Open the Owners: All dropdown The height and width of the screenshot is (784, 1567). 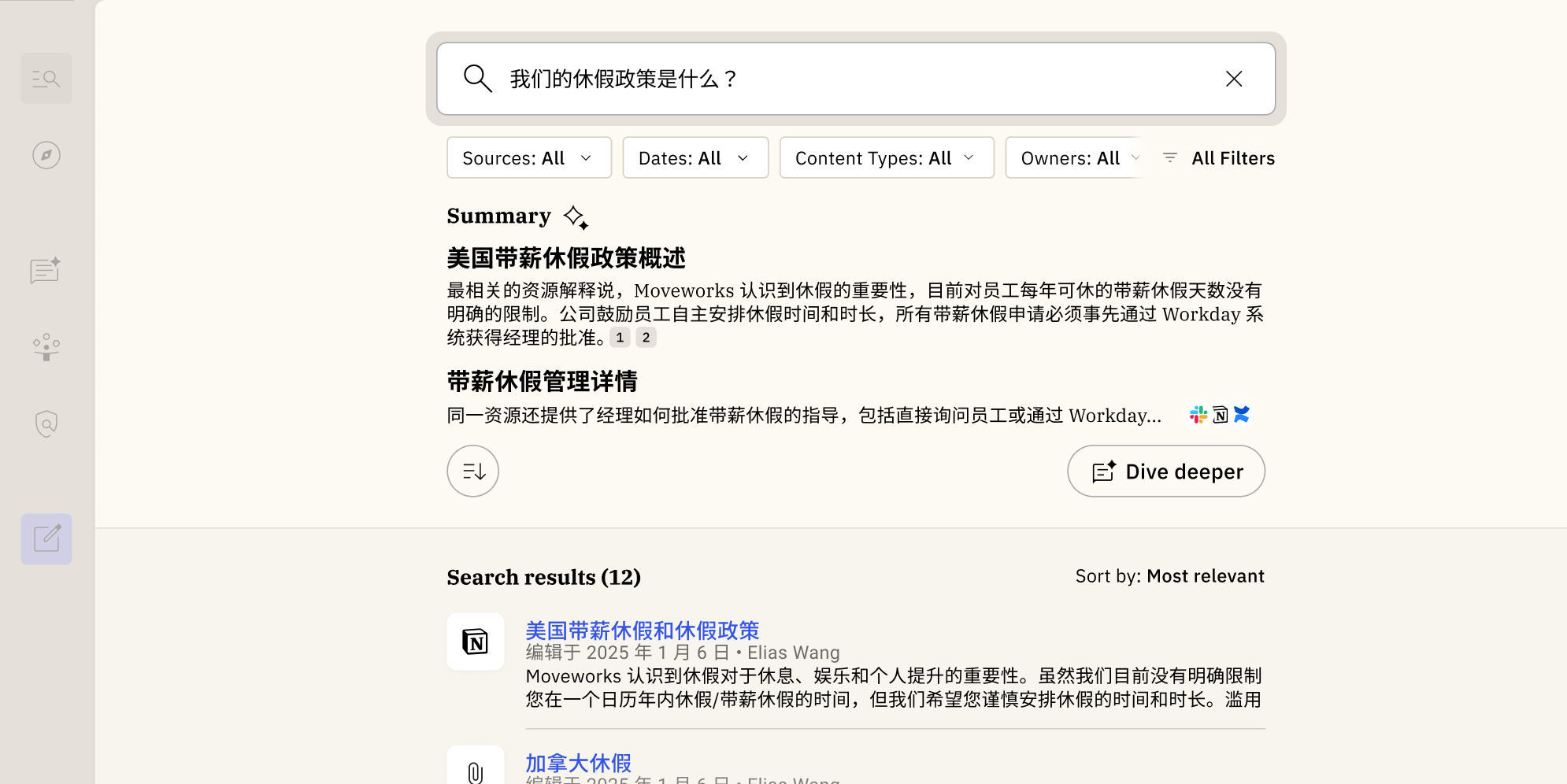point(1077,158)
